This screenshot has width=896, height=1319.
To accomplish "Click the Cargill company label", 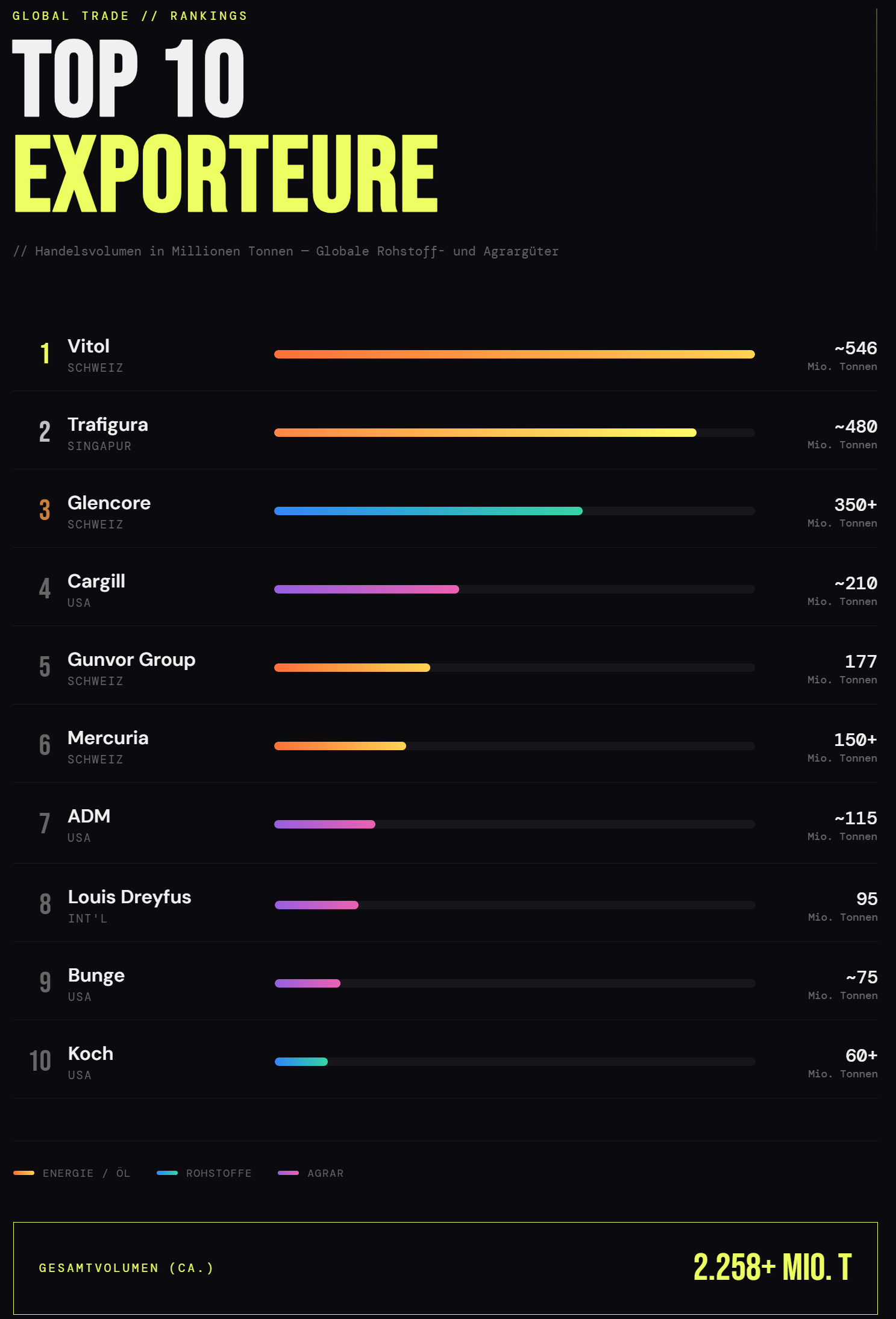I will (96, 581).
